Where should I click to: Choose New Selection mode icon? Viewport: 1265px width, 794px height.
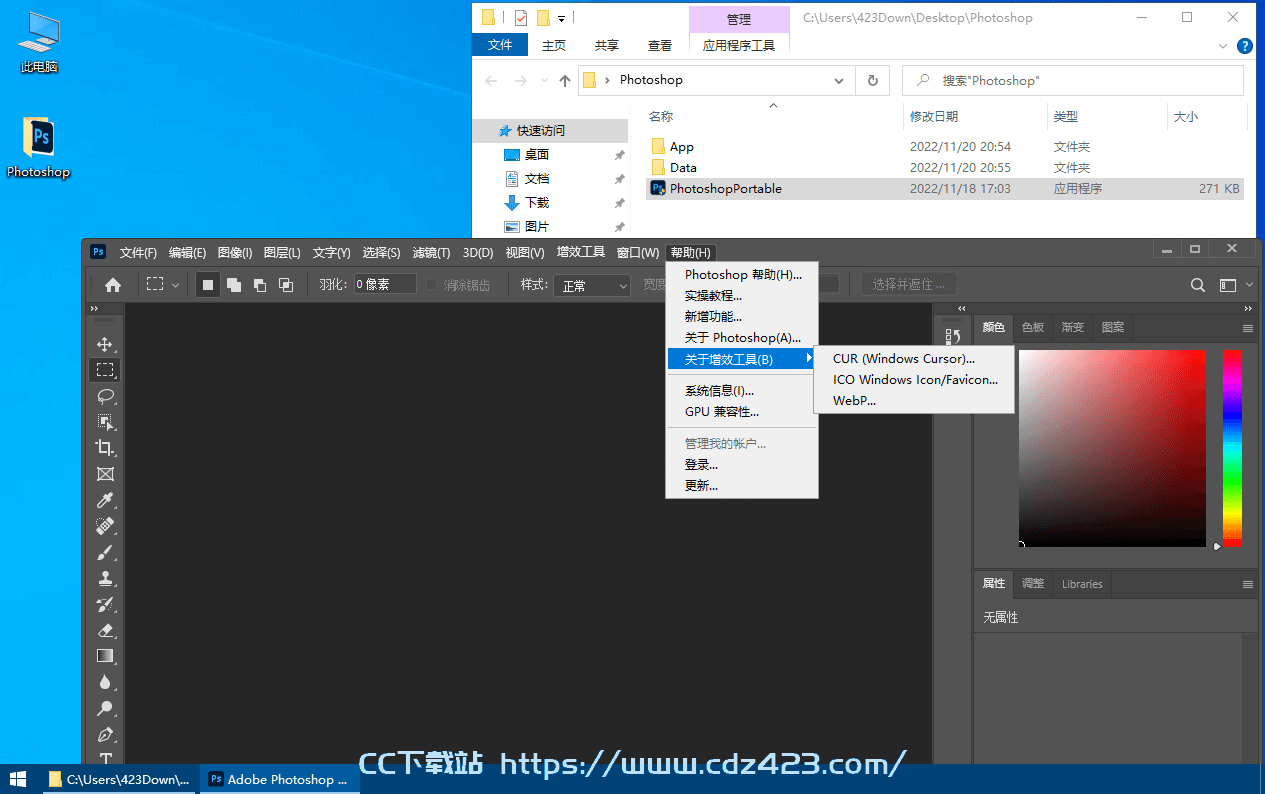pos(208,285)
